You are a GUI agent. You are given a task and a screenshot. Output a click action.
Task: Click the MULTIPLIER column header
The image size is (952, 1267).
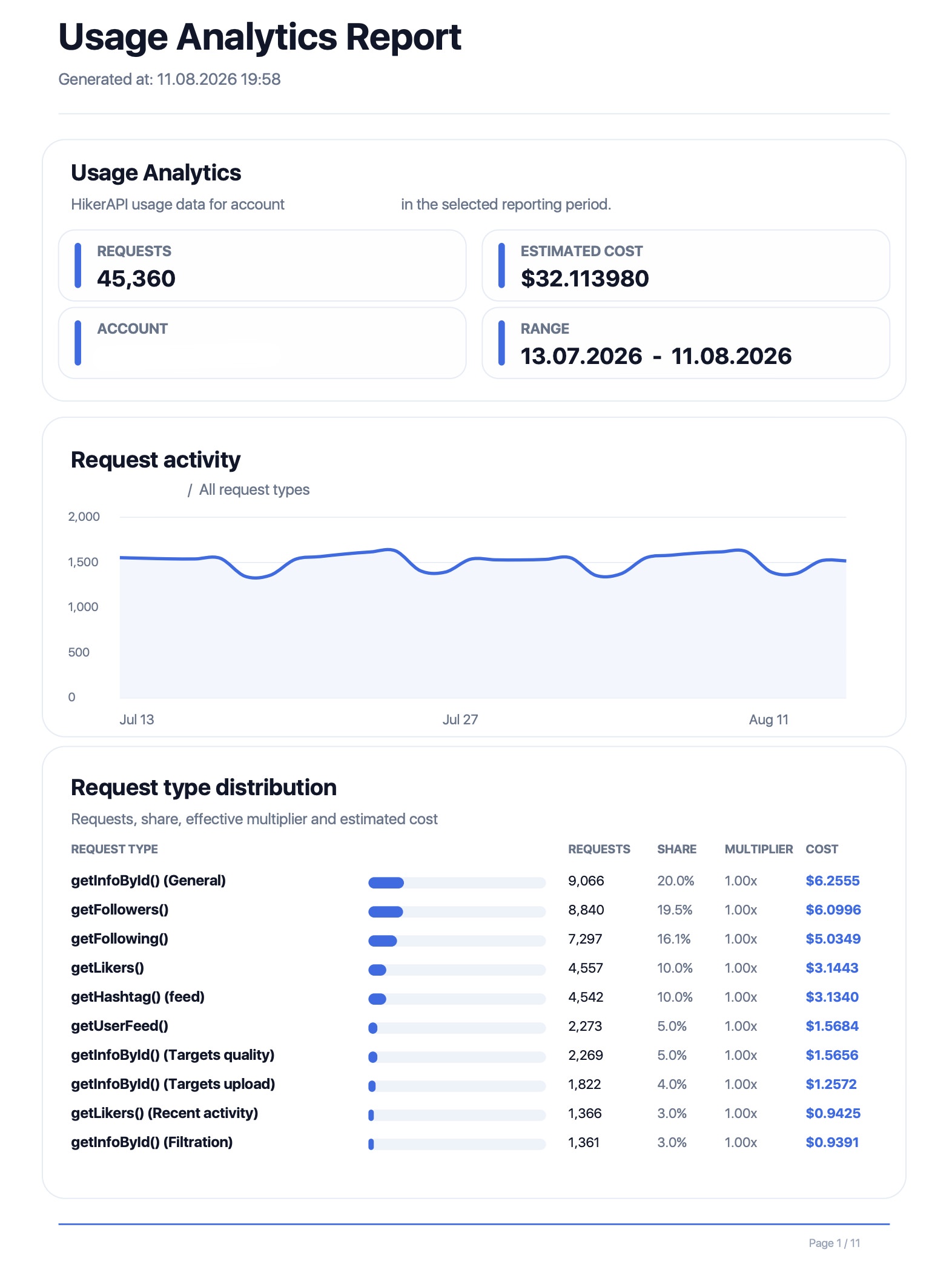click(759, 849)
